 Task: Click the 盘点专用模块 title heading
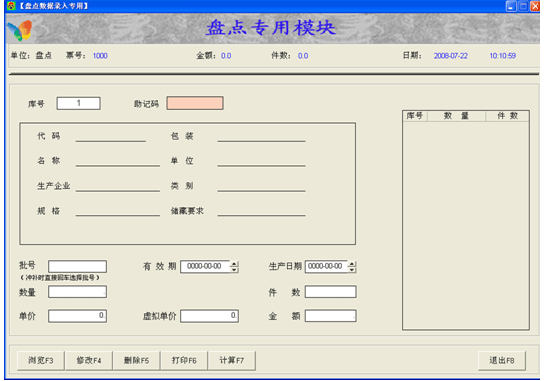271,27
